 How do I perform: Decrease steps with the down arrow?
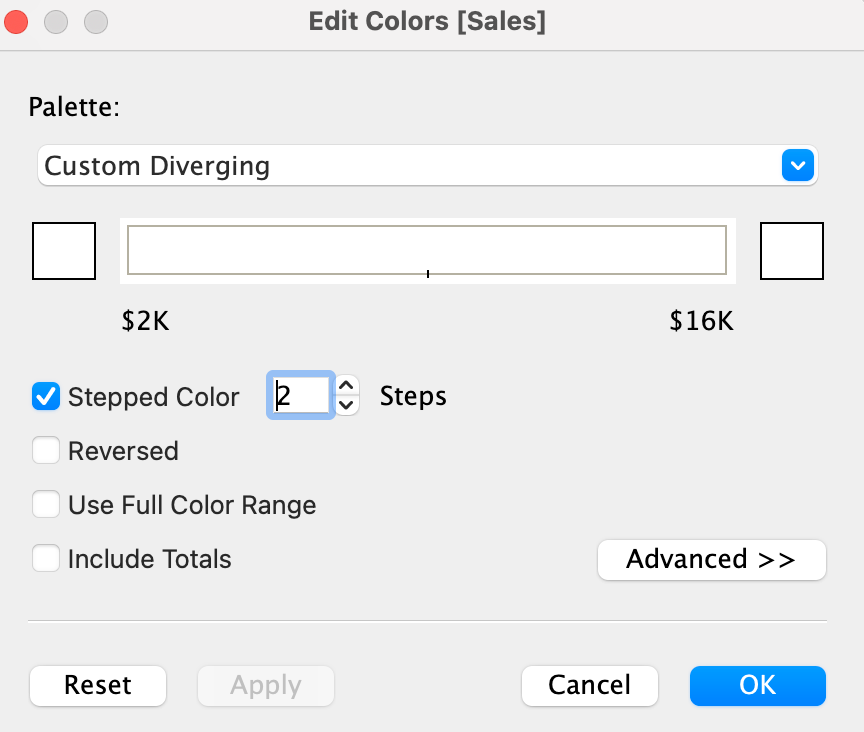click(346, 405)
